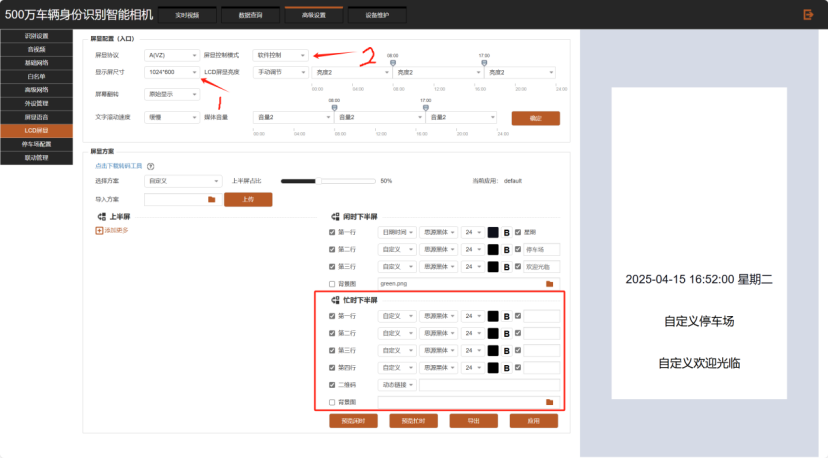Uncheck busy section 第四行 checkbox
Viewport: 829px width, 459px height.
tap(332, 368)
